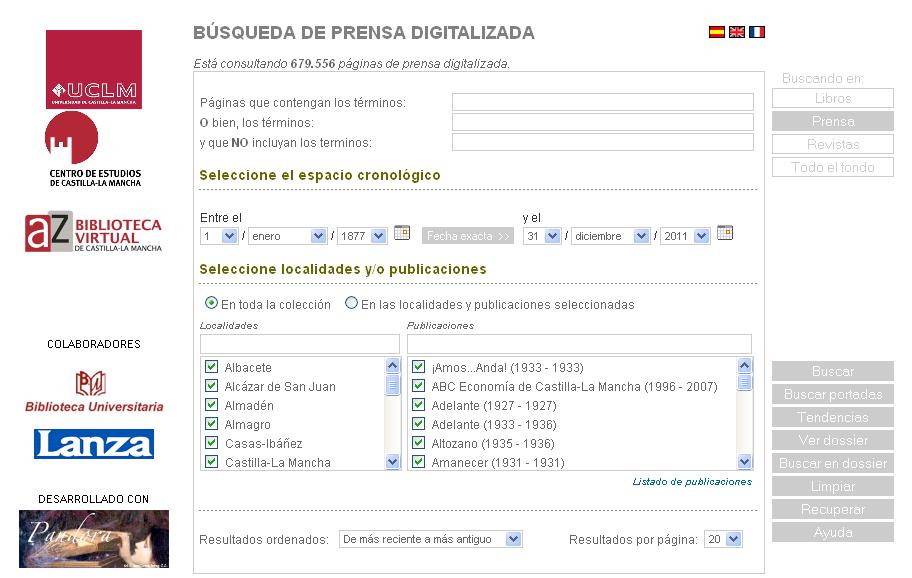Open the 'Resultados ordenados' sort dropdown
Screen dimensions: 912x578
tap(430, 539)
